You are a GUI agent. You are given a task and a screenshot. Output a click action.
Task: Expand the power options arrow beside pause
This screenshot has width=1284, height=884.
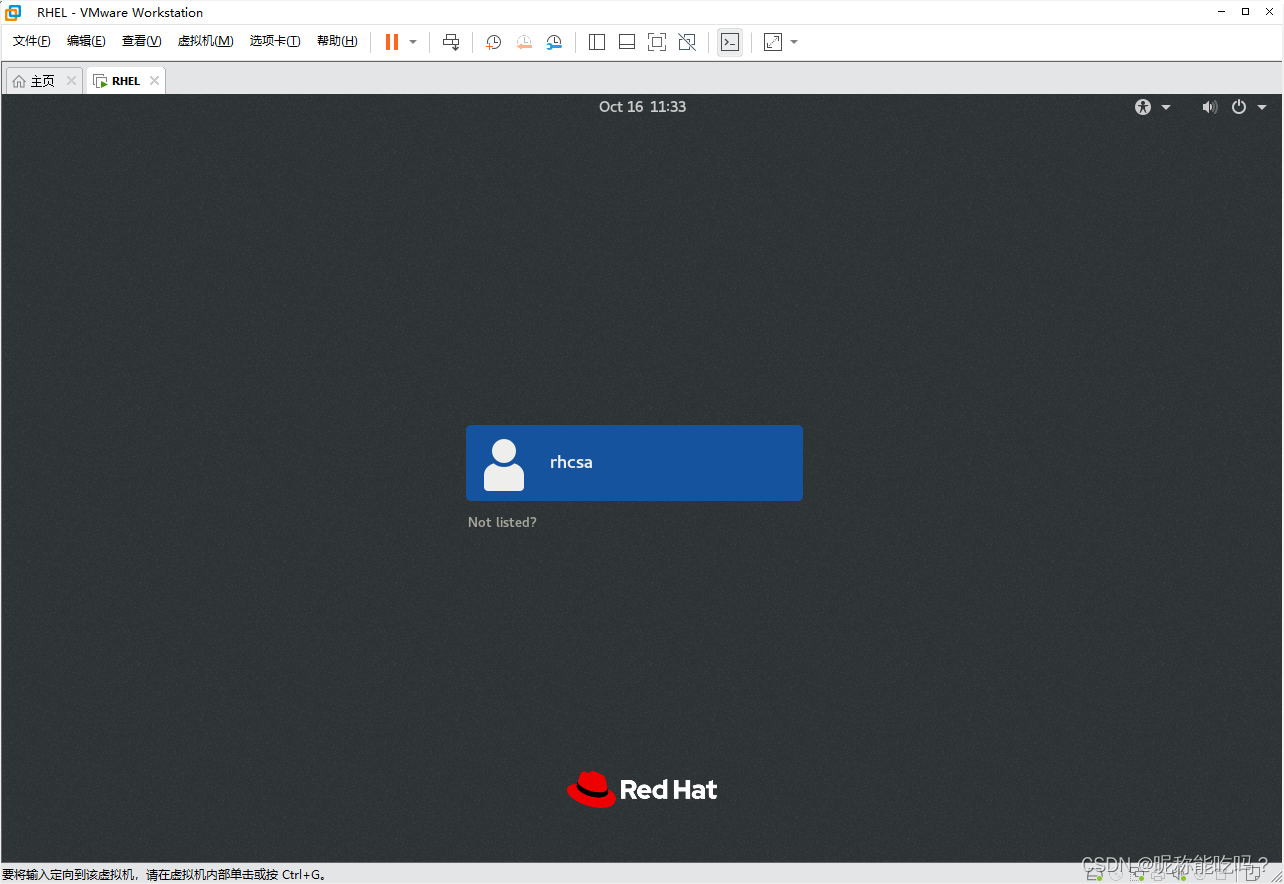coord(413,42)
